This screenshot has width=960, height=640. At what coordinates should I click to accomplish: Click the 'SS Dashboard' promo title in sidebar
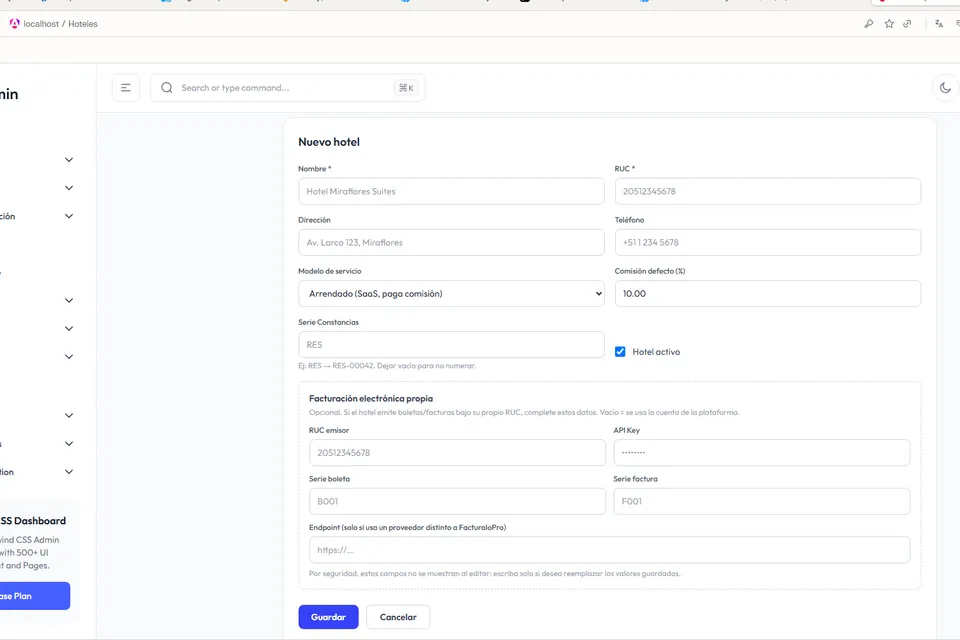(x=33, y=521)
